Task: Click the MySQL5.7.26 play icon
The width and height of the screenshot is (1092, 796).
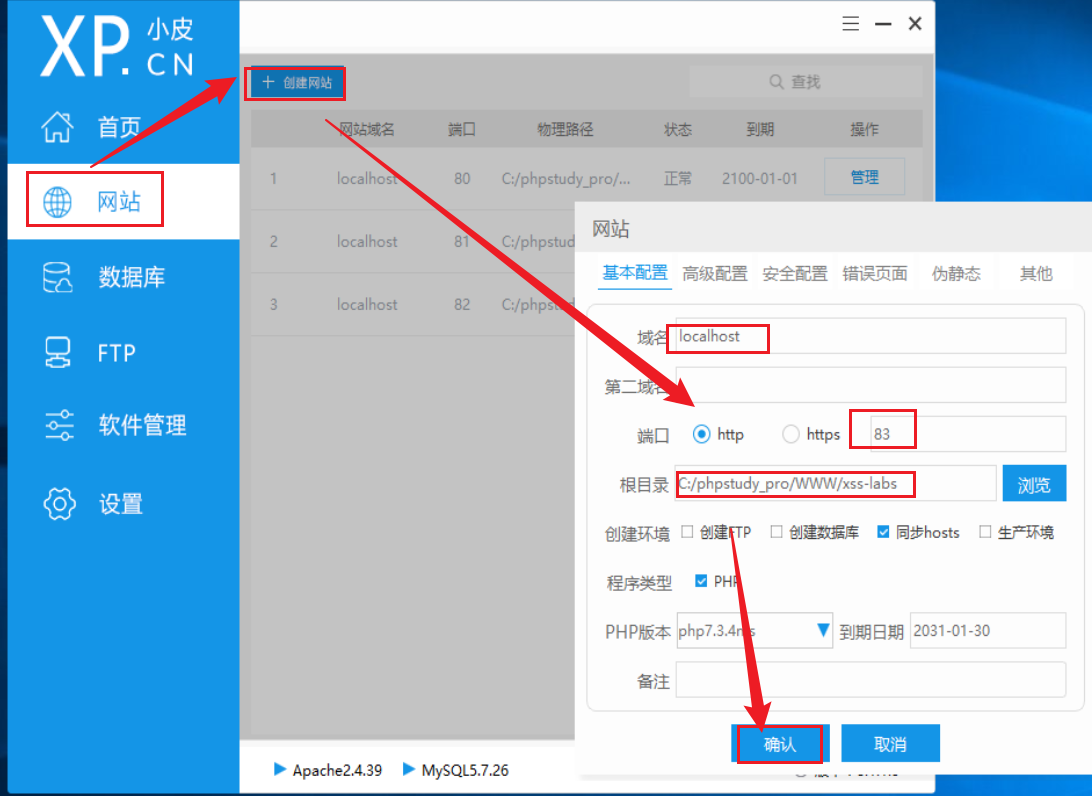Action: 409,769
